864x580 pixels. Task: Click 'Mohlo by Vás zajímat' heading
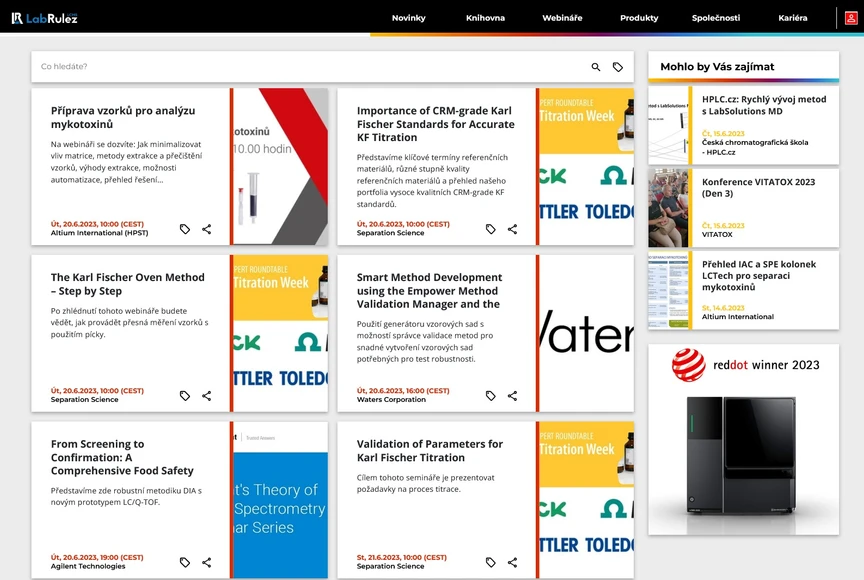[x=717, y=67]
